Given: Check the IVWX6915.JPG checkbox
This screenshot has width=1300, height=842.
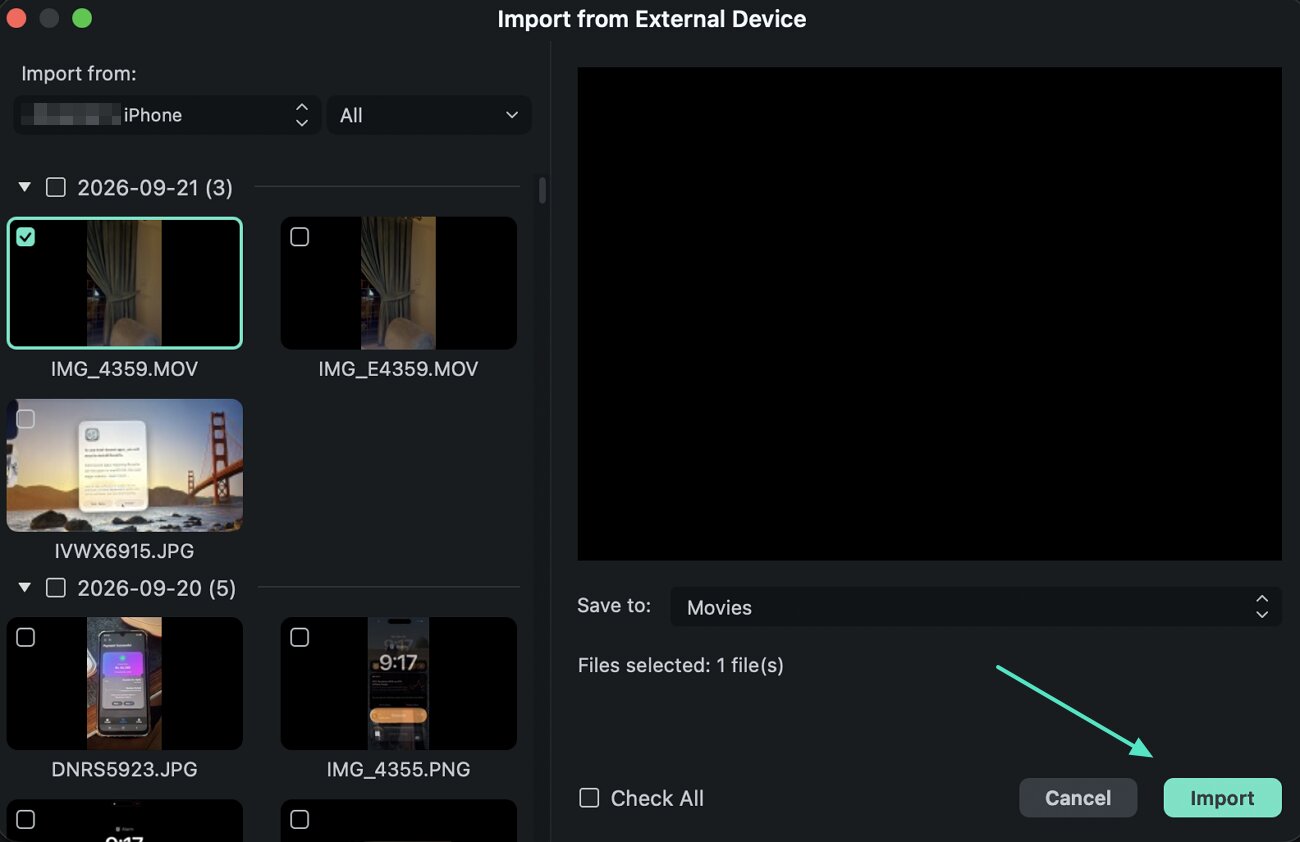Looking at the screenshot, I should pyautogui.click(x=26, y=418).
